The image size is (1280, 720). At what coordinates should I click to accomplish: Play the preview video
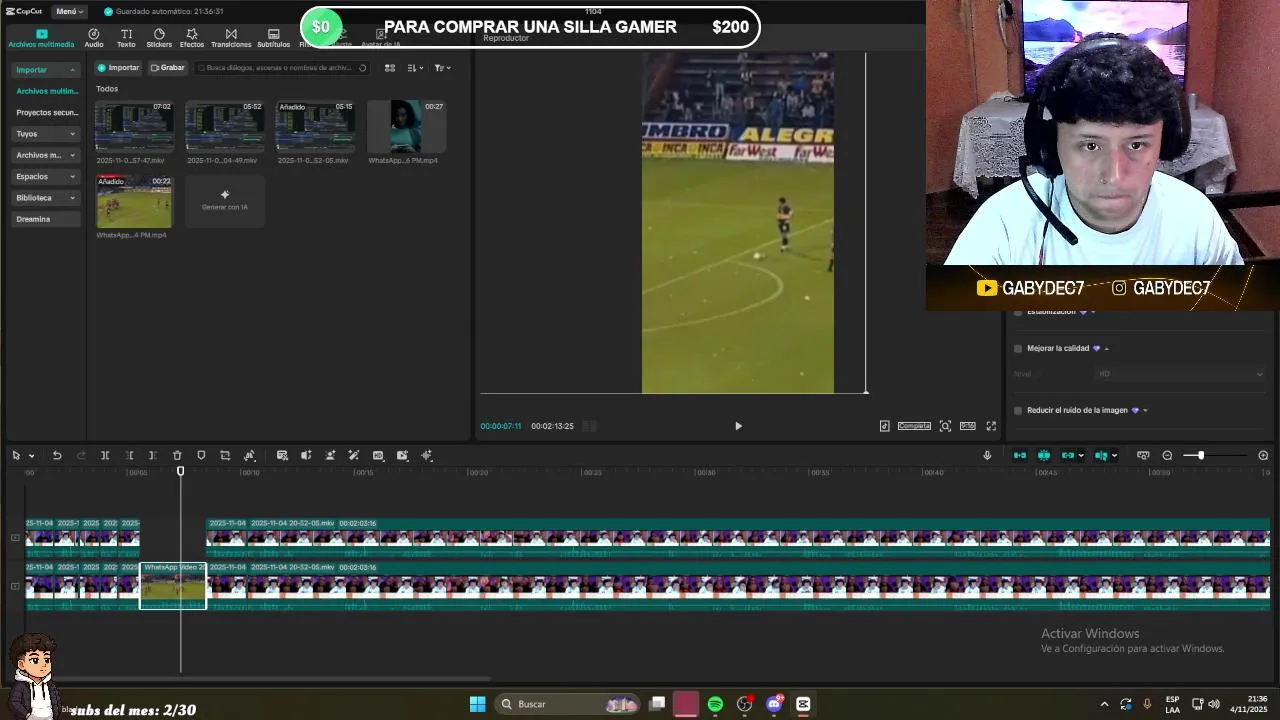point(738,426)
